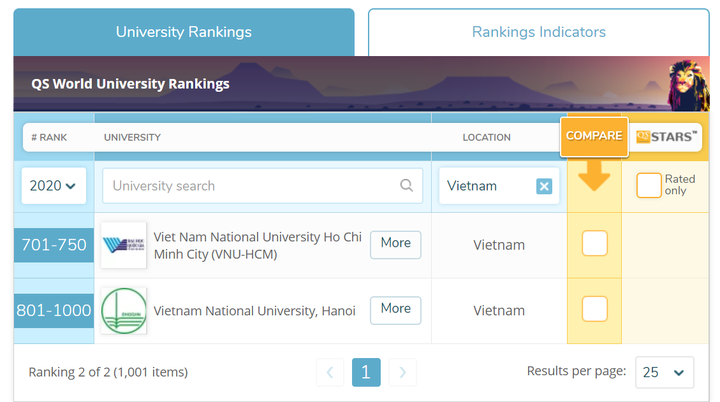The height and width of the screenshot is (402, 720).
Task: Open Vietnam National University, Hanoi link
Action: (254, 311)
